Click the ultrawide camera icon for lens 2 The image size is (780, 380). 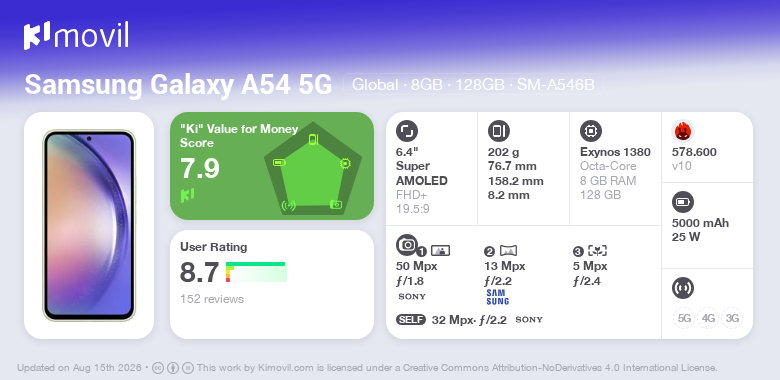pos(508,251)
